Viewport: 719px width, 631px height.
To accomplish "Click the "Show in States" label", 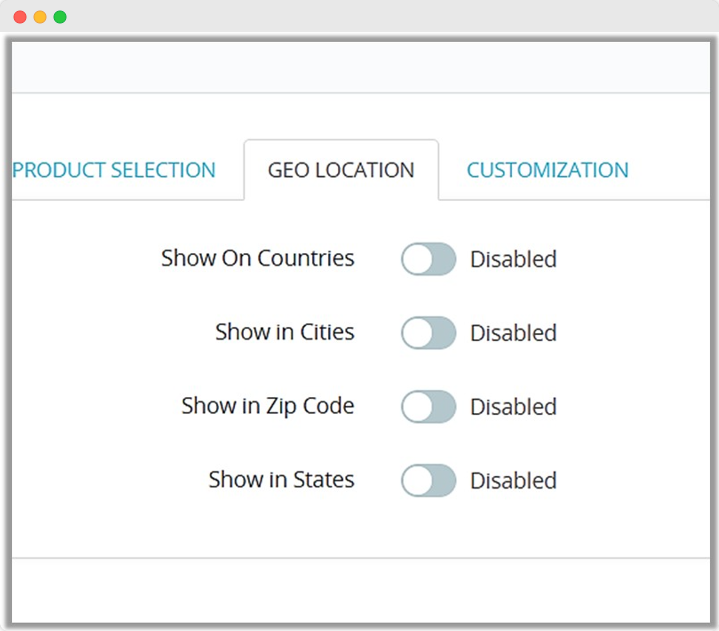I will (x=281, y=480).
